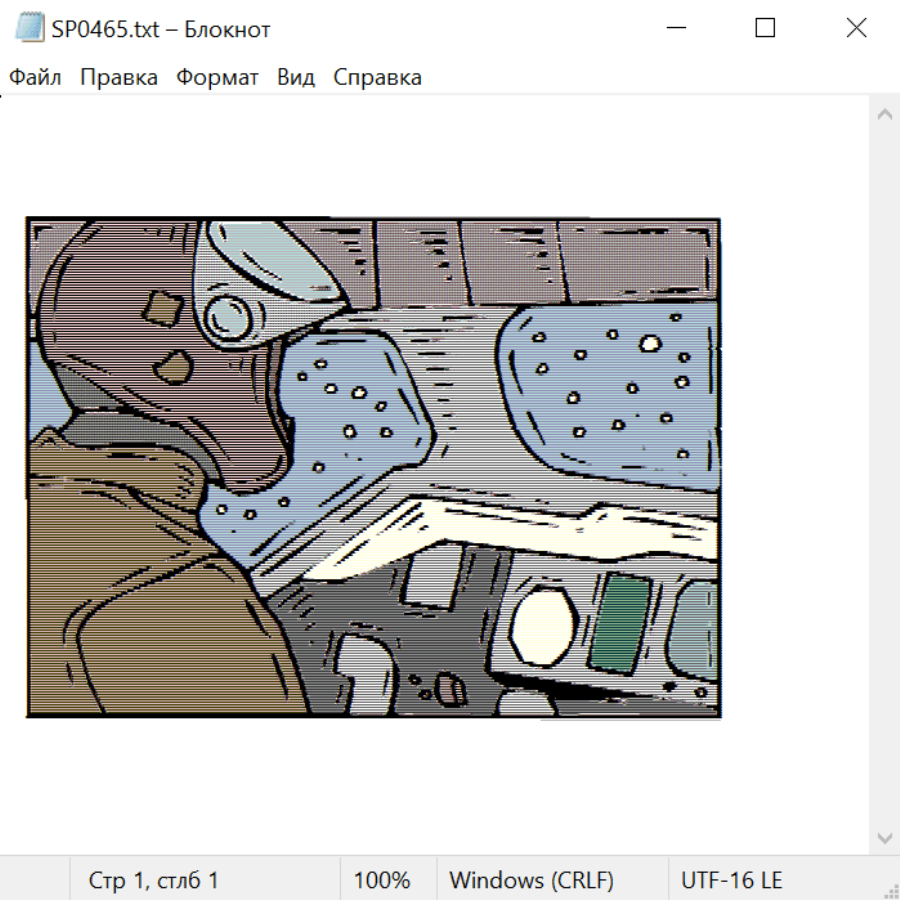Screen dimensions: 900x900
Task: Maximize the Notepad window
Action: click(765, 29)
